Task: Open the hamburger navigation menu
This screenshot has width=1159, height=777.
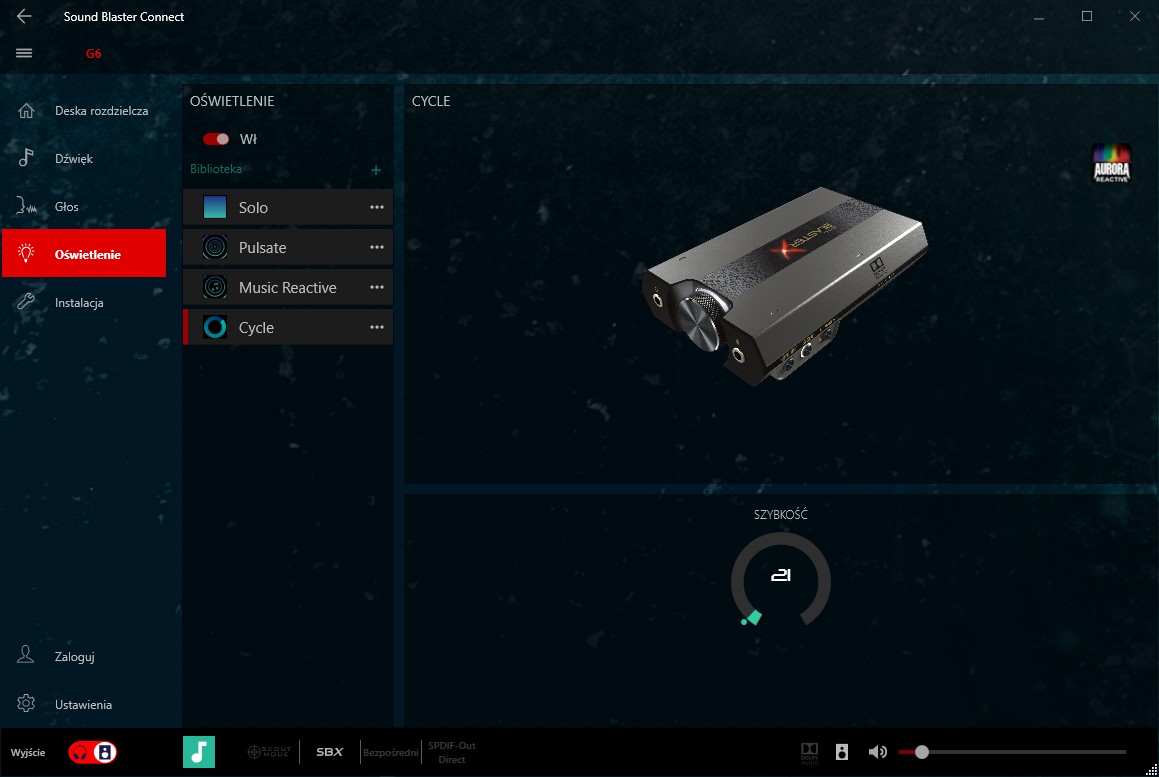Action: coord(24,53)
